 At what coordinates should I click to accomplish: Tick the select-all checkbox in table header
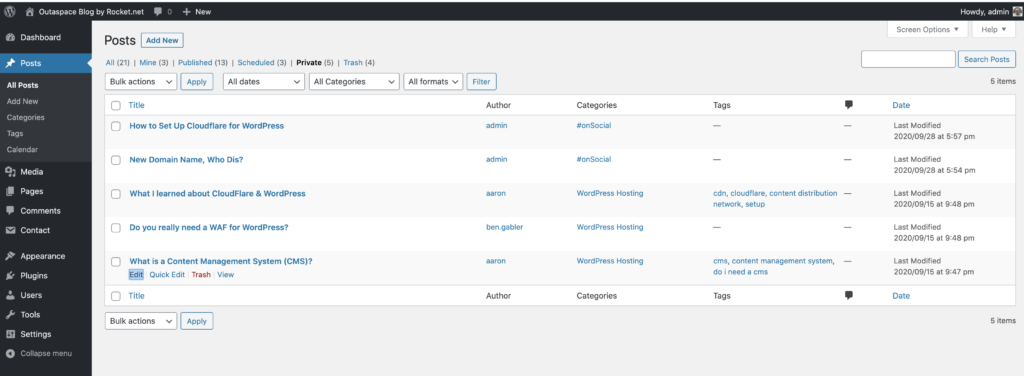[116, 105]
